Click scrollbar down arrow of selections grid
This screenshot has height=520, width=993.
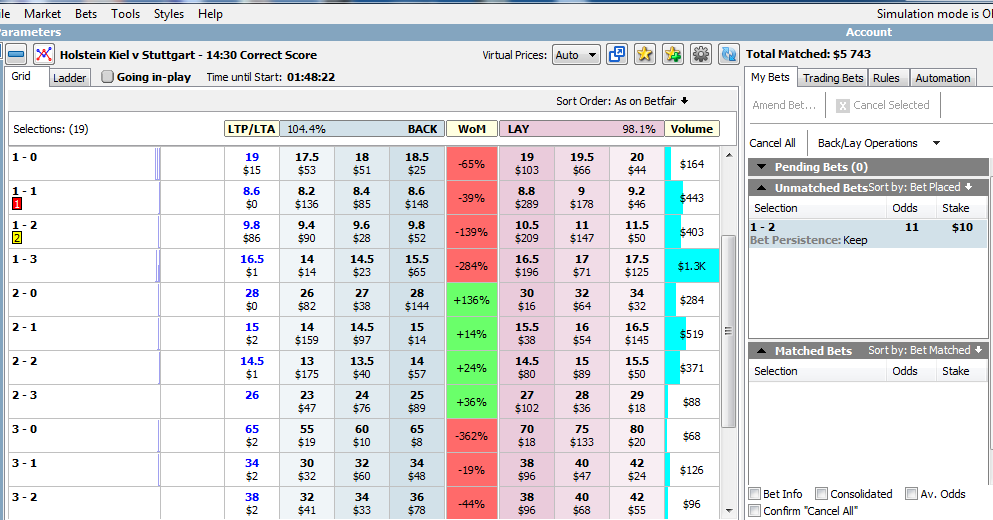pos(728,510)
